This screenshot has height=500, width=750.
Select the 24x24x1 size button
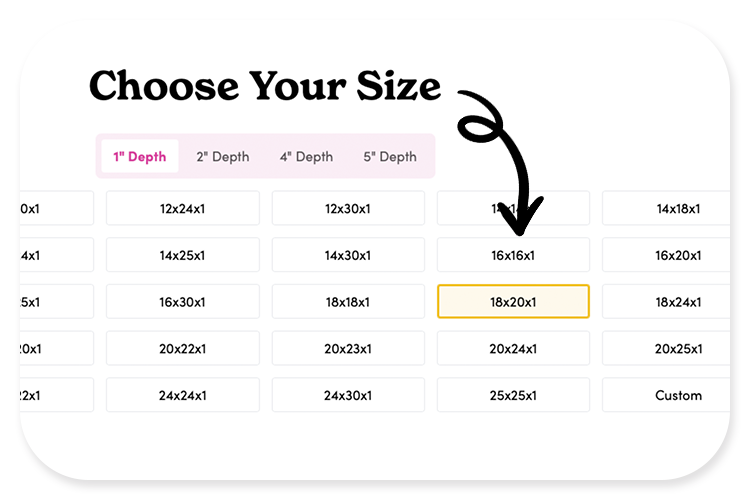coord(183,395)
